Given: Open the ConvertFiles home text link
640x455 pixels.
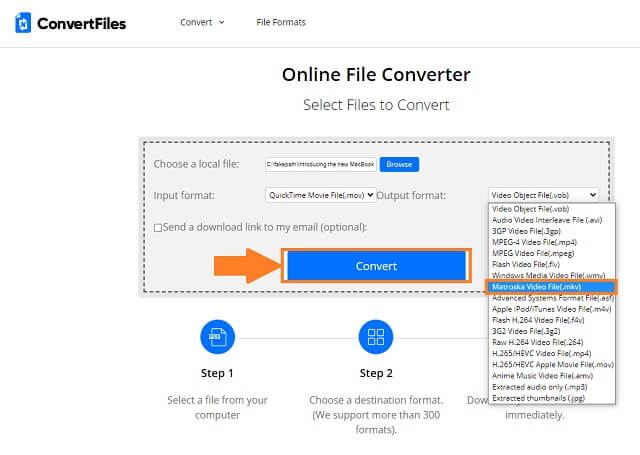Looking at the screenshot, I should [82, 24].
